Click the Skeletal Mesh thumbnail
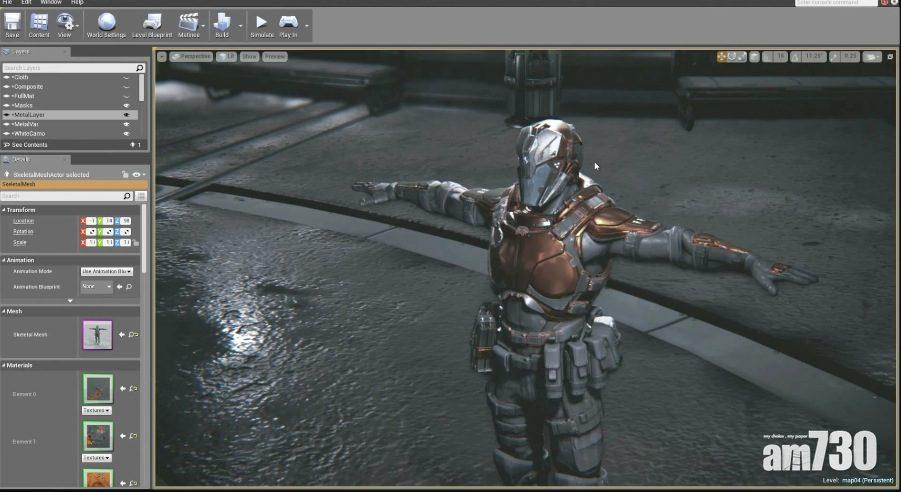 coord(97,334)
